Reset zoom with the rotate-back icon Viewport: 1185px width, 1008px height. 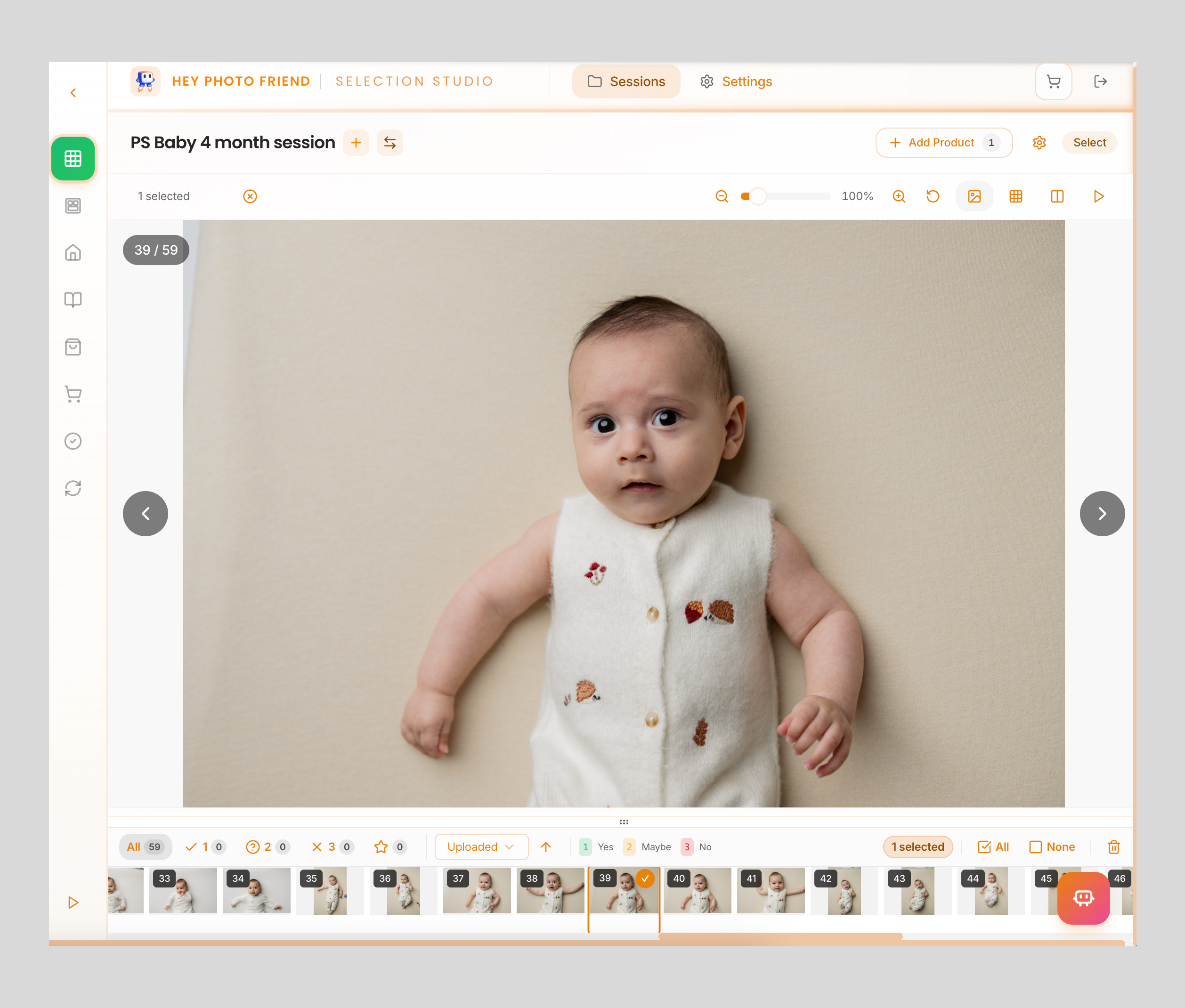[x=933, y=197]
